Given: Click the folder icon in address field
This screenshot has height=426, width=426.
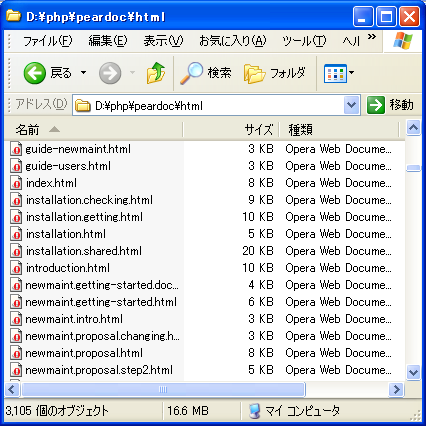Looking at the screenshot, I should pos(83,106).
